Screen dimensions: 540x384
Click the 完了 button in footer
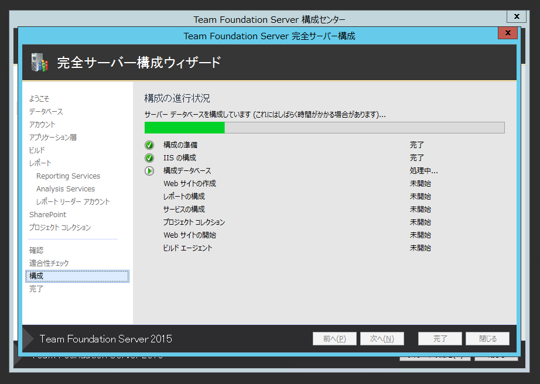(x=440, y=339)
